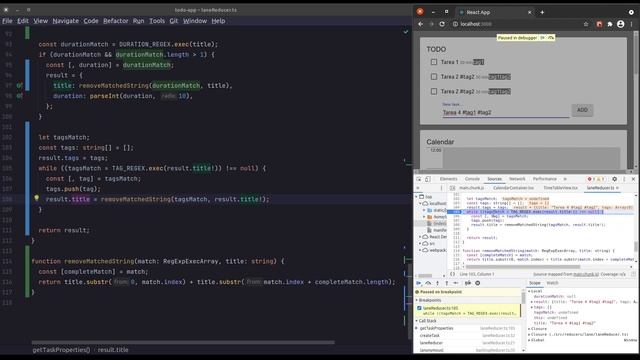
Task: Open the TimeTableView.tsx source tab
Action: point(560,188)
